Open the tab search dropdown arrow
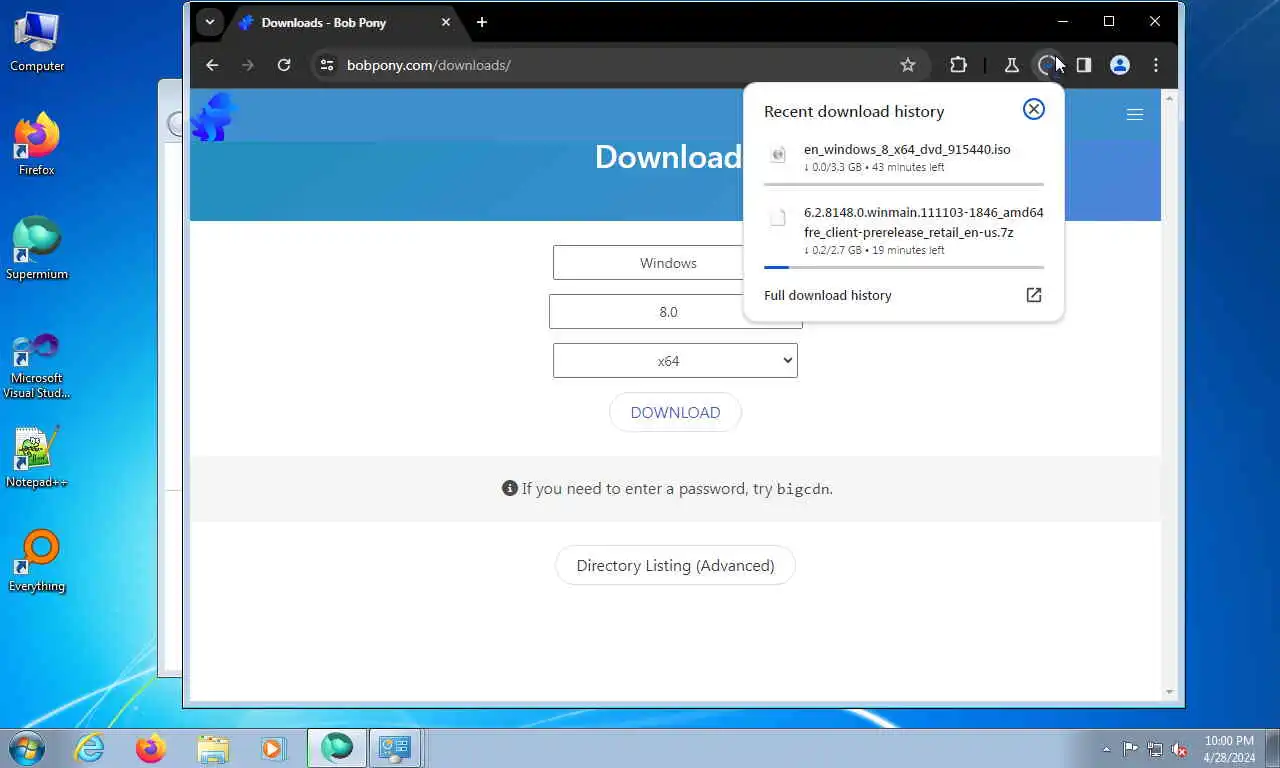The image size is (1280, 768). point(209,22)
